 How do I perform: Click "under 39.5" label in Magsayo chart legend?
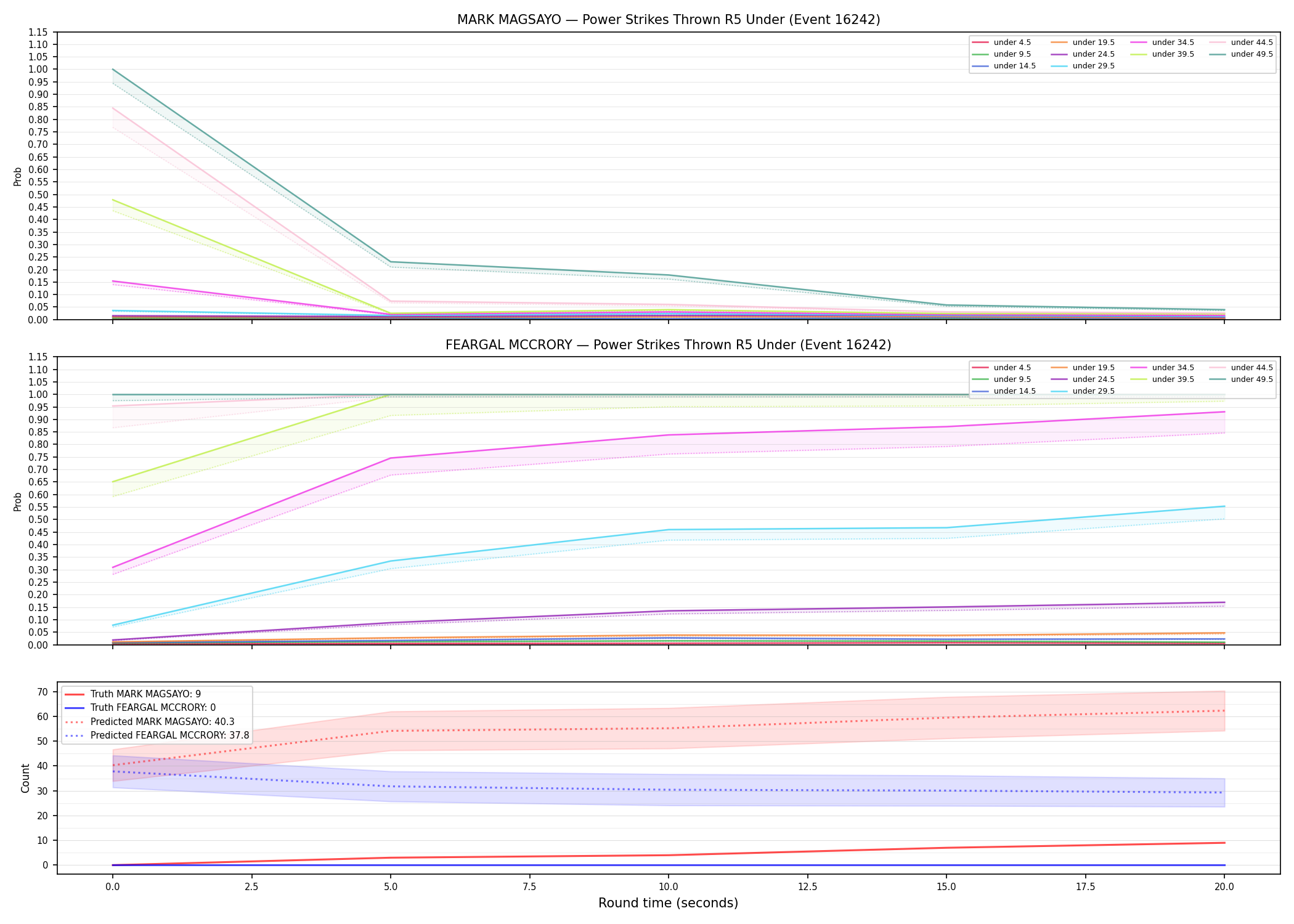[x=1173, y=54]
